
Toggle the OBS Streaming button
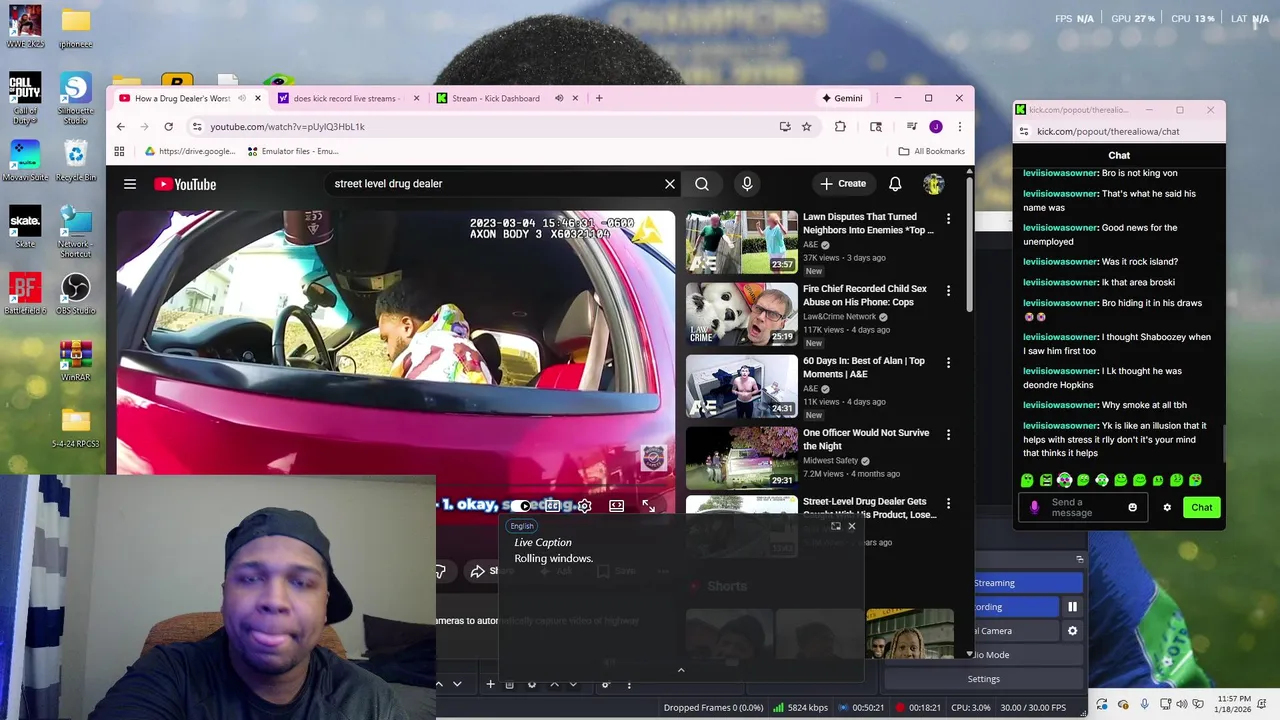point(1027,583)
